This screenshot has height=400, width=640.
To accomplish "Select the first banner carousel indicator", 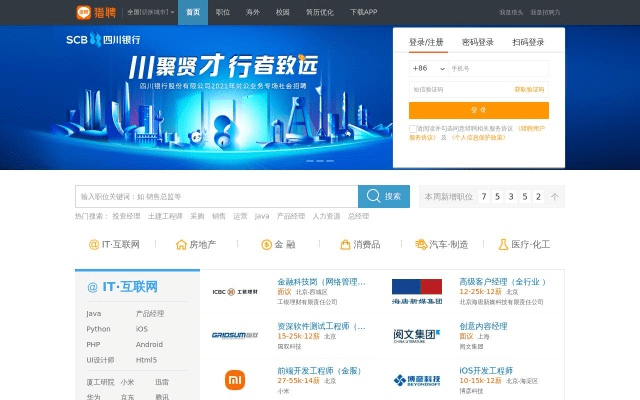I will pyautogui.click(x=310, y=161).
